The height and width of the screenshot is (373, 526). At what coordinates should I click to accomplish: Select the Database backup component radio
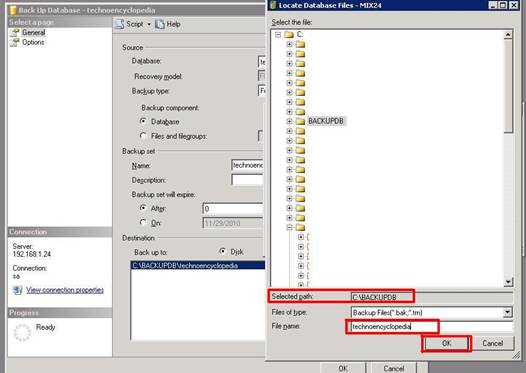(143, 121)
